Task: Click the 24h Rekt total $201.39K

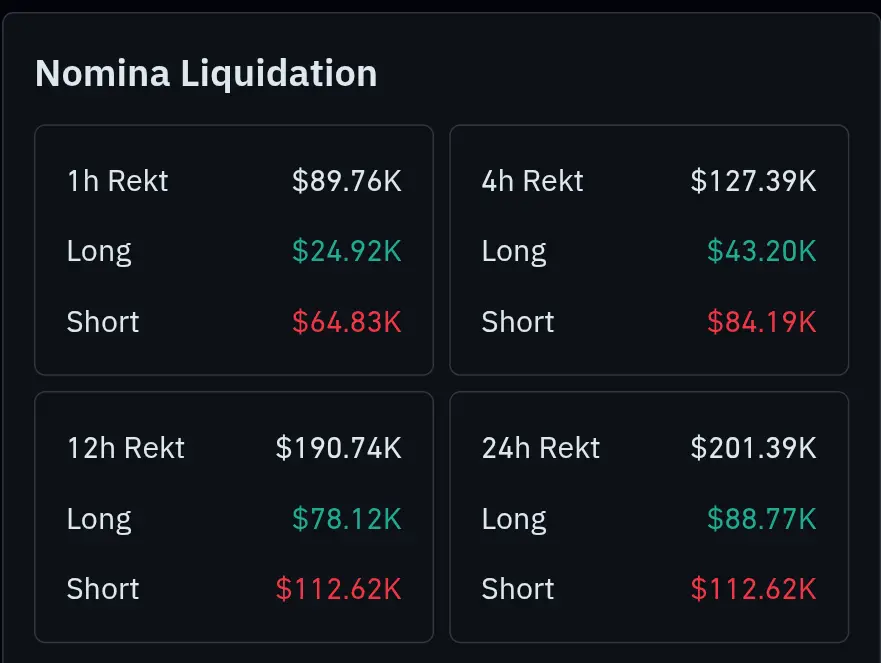Action: (753, 448)
